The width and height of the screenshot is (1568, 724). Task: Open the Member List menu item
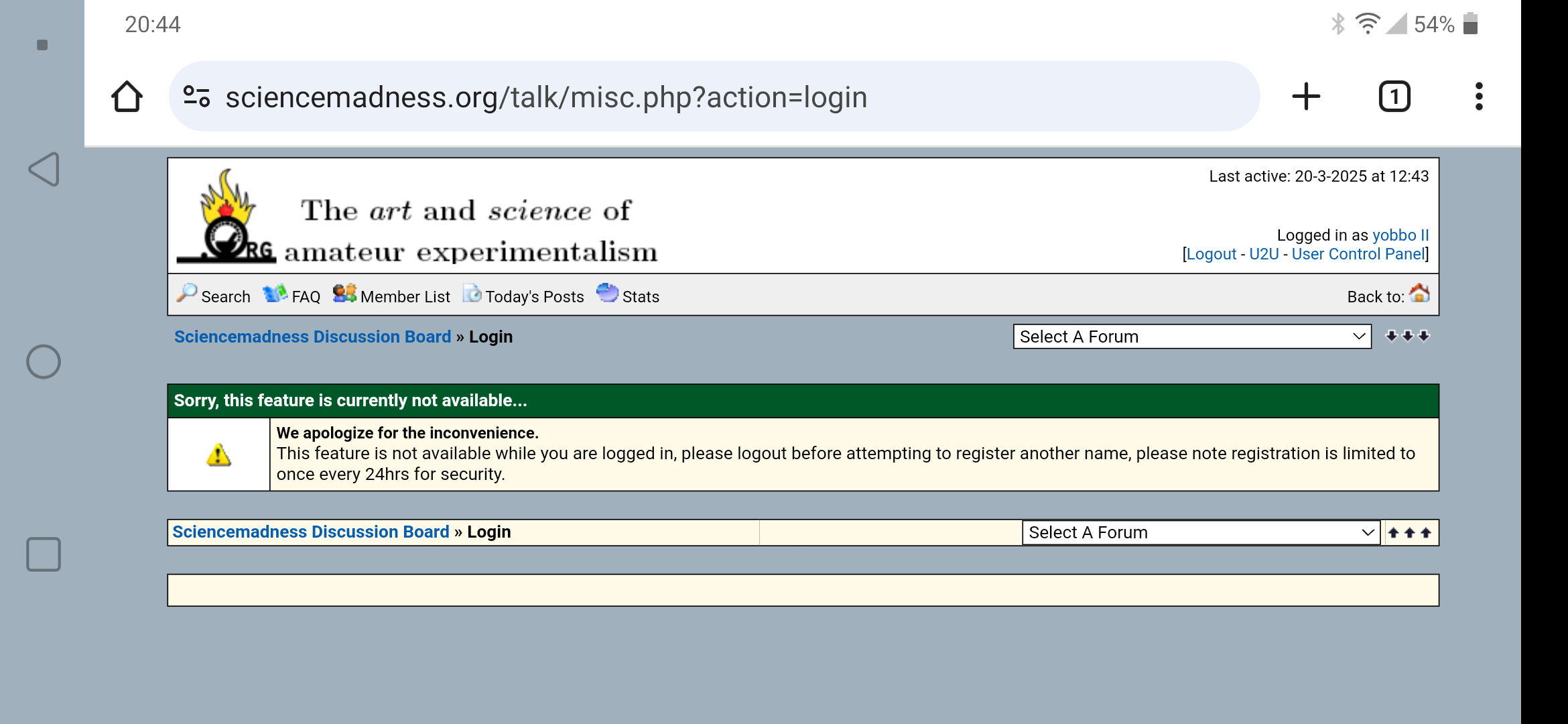click(x=392, y=296)
